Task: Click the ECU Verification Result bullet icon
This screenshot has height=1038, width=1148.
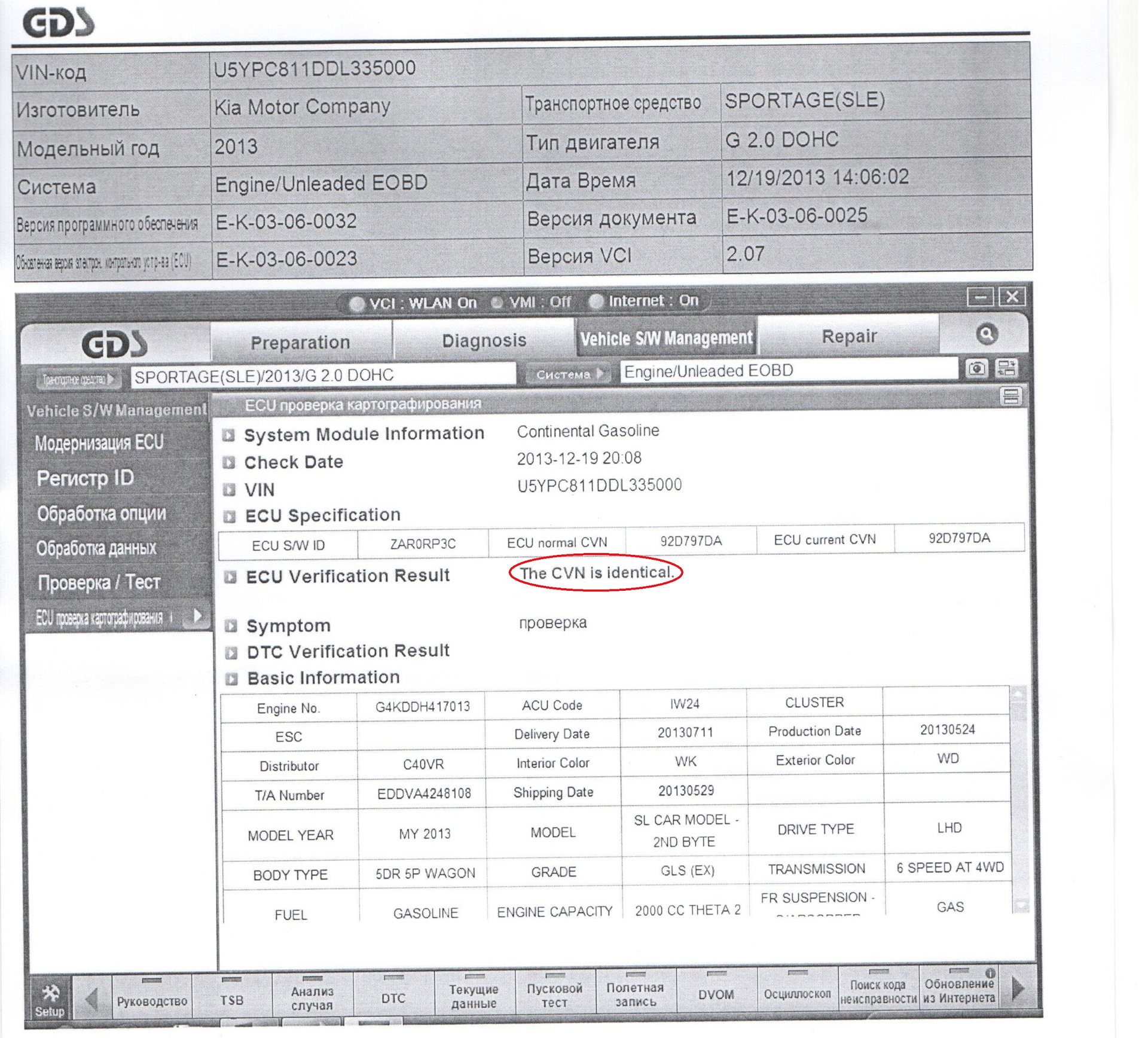Action: pos(230,577)
